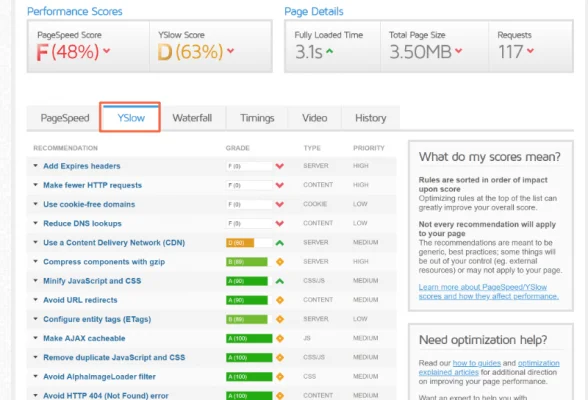
Task: Click the A (100) grade bar for Make AJAX cacheable
Action: click(249, 338)
